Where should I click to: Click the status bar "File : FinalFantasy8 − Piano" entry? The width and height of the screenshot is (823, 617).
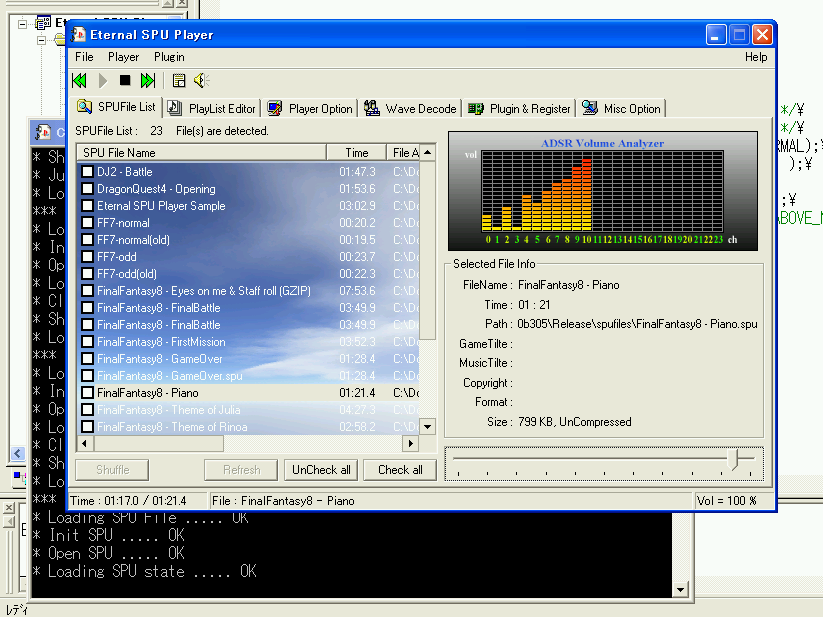[283, 501]
